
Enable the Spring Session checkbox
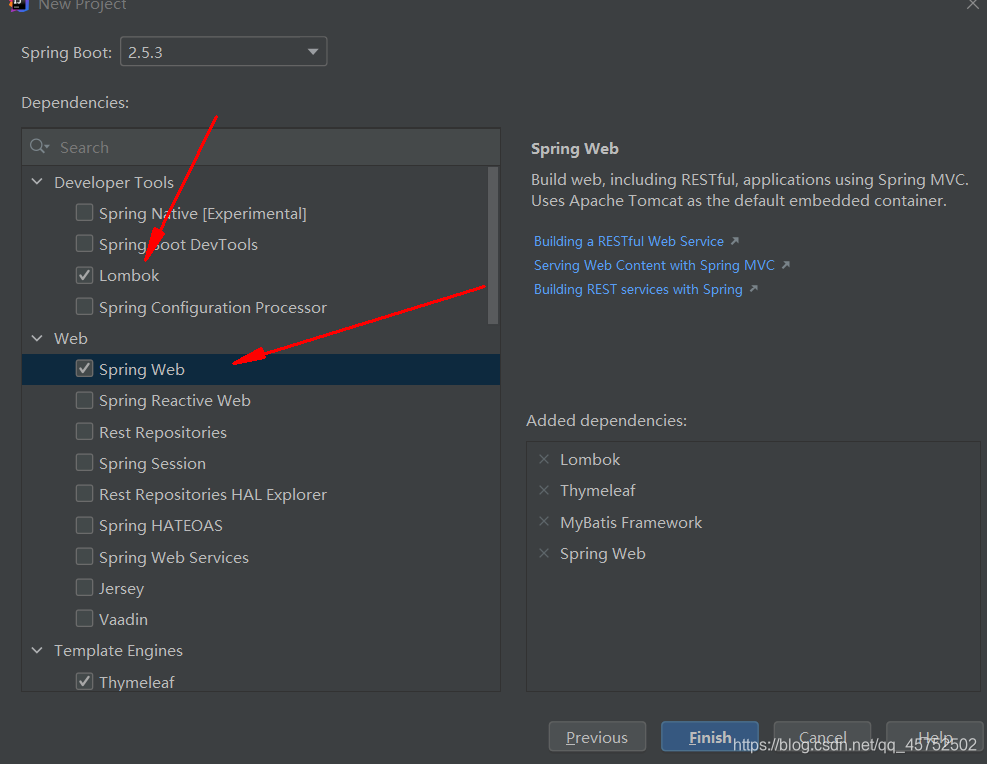84,463
